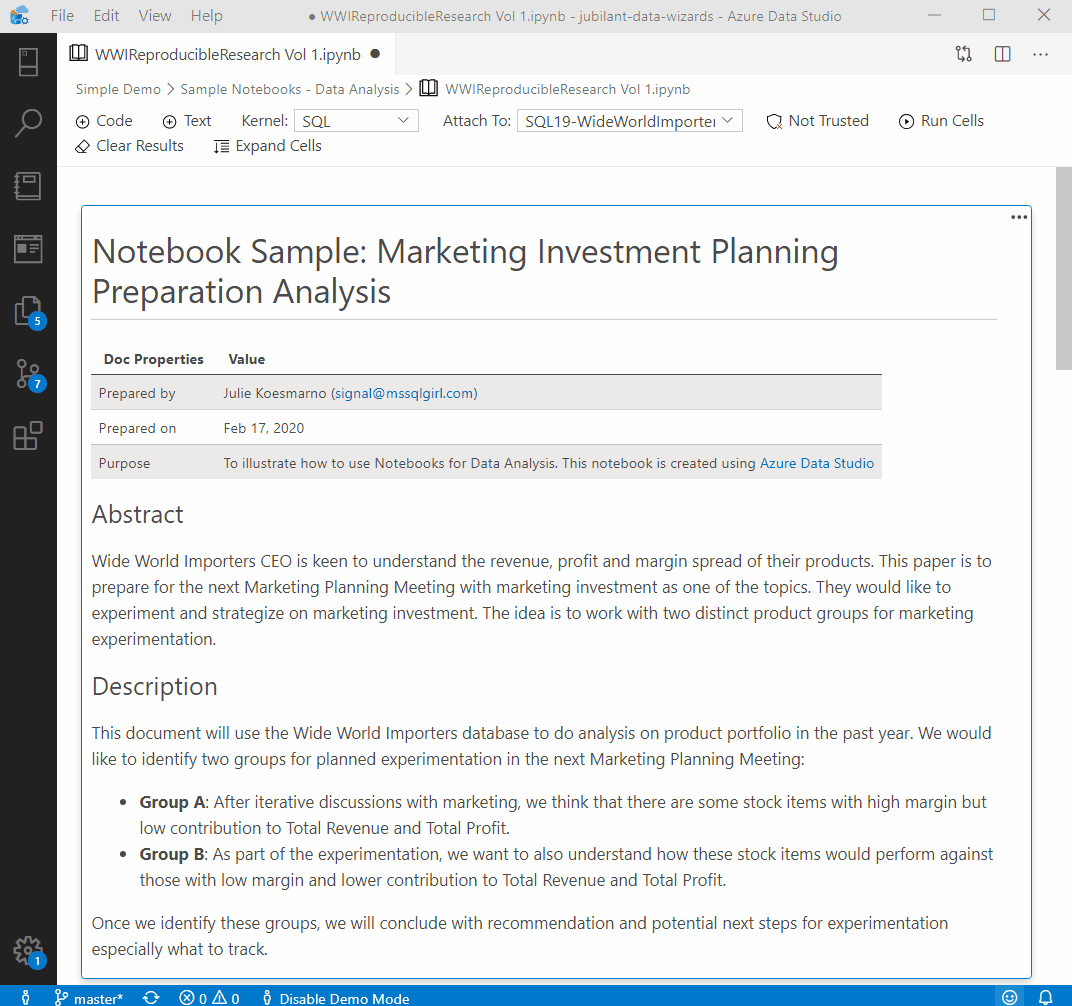The width and height of the screenshot is (1072, 1006).
Task: Open the Help menu
Action: 206,16
